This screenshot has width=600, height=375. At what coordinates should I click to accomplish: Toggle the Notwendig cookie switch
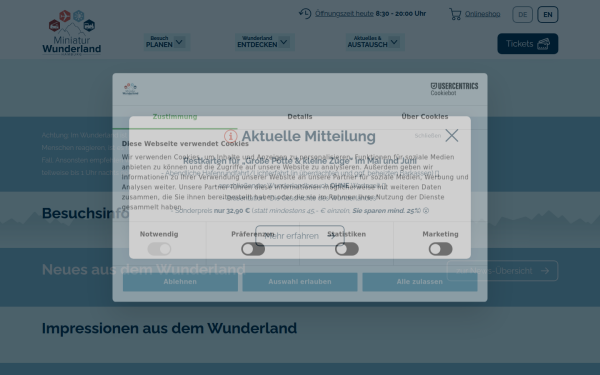tap(159, 249)
